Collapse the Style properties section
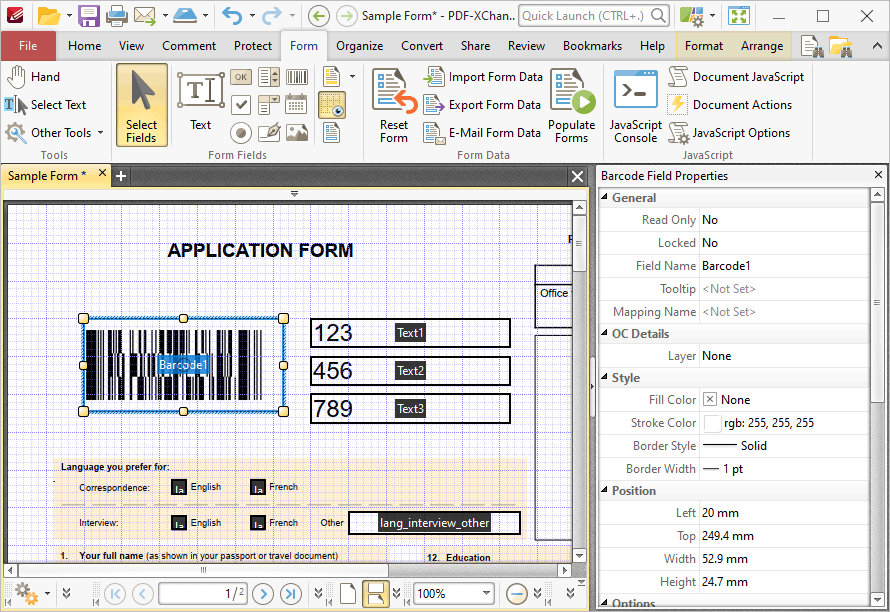Image resolution: width=890 pixels, height=612 pixels. click(x=604, y=377)
